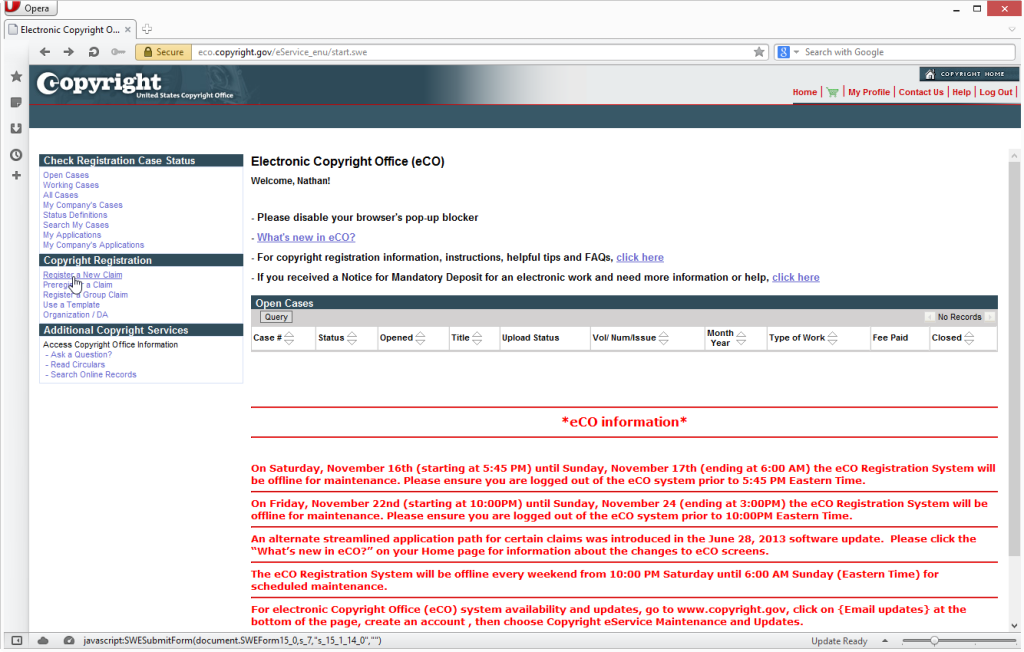Open Status Definitions
The image size is (1024, 652).
coord(75,215)
